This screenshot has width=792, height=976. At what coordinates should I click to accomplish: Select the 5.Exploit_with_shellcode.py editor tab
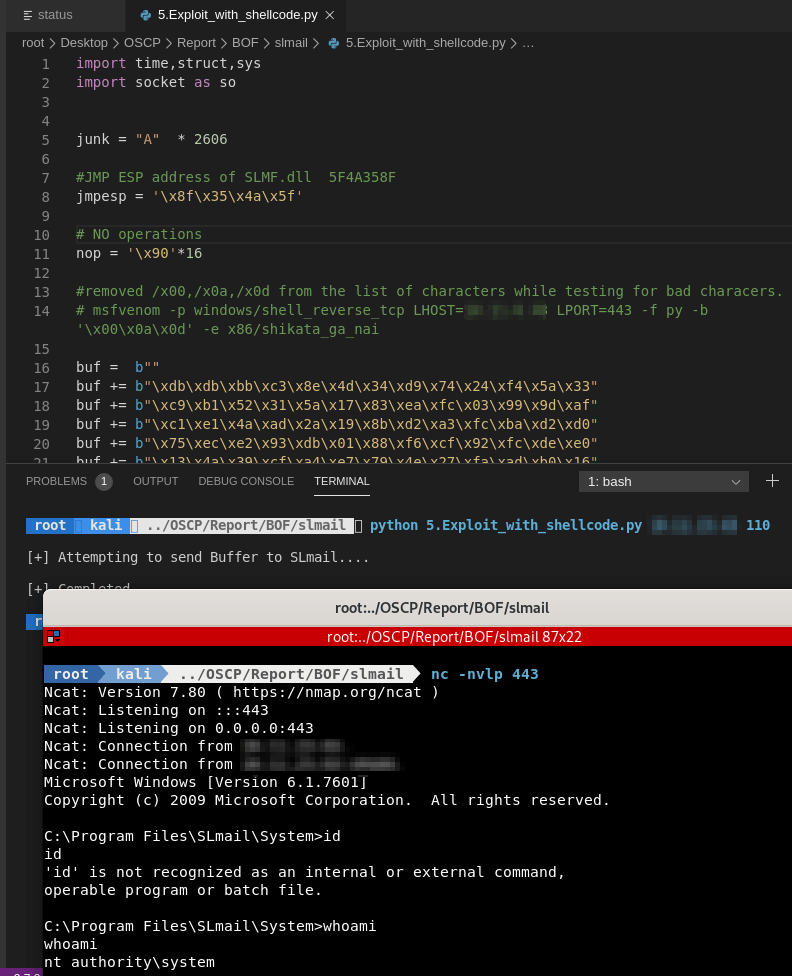click(237, 15)
